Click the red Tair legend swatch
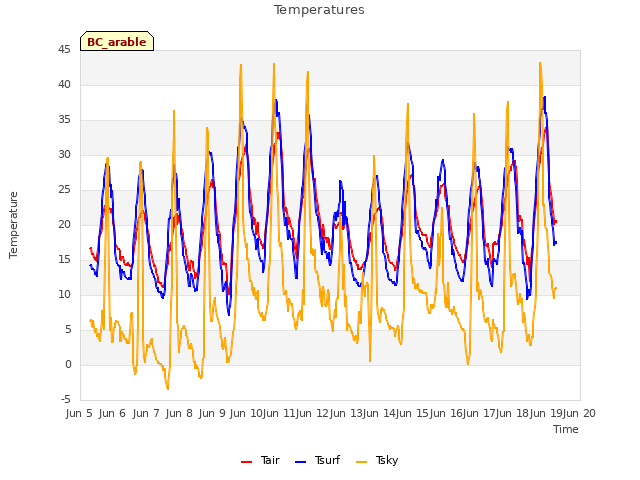This screenshot has height=480, width=640. tap(246, 462)
